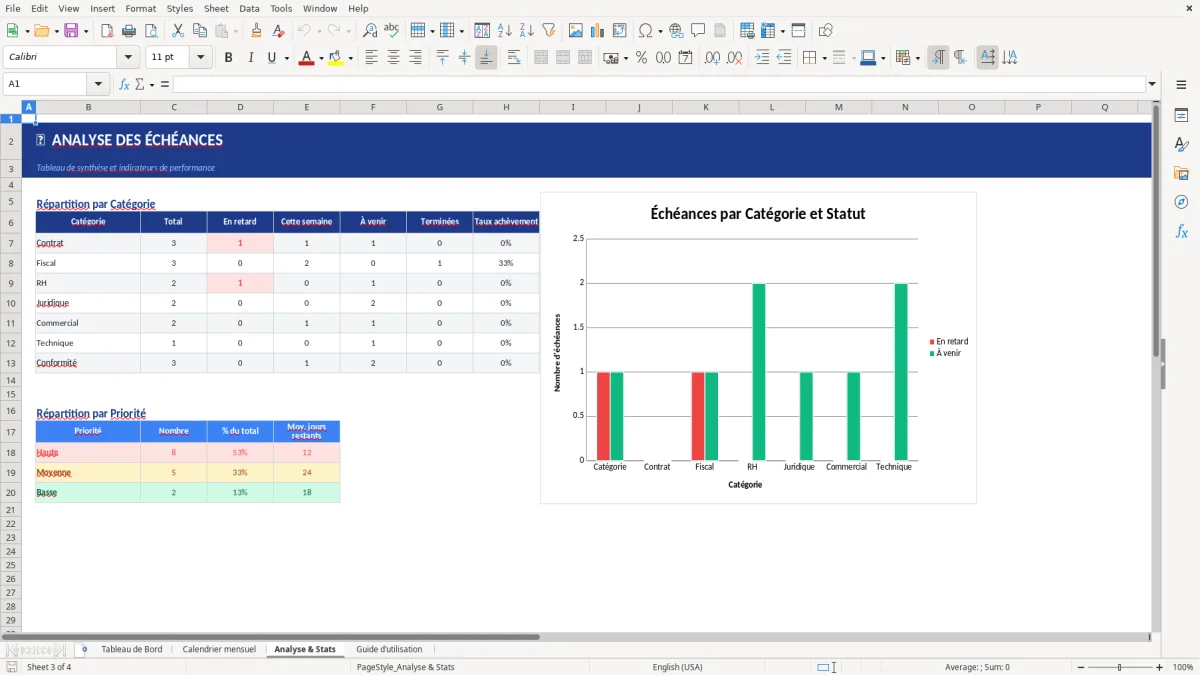This screenshot has width=1200, height=675.
Task: Open the Guide d'utilisation sheet
Action: point(390,648)
